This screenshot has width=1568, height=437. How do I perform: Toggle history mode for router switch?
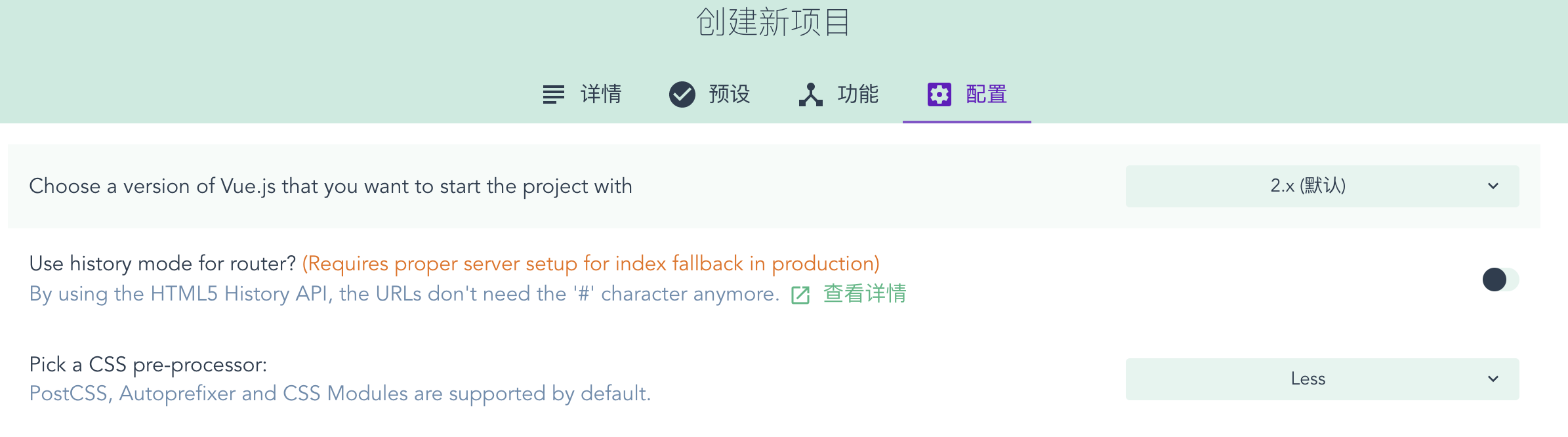[1500, 280]
